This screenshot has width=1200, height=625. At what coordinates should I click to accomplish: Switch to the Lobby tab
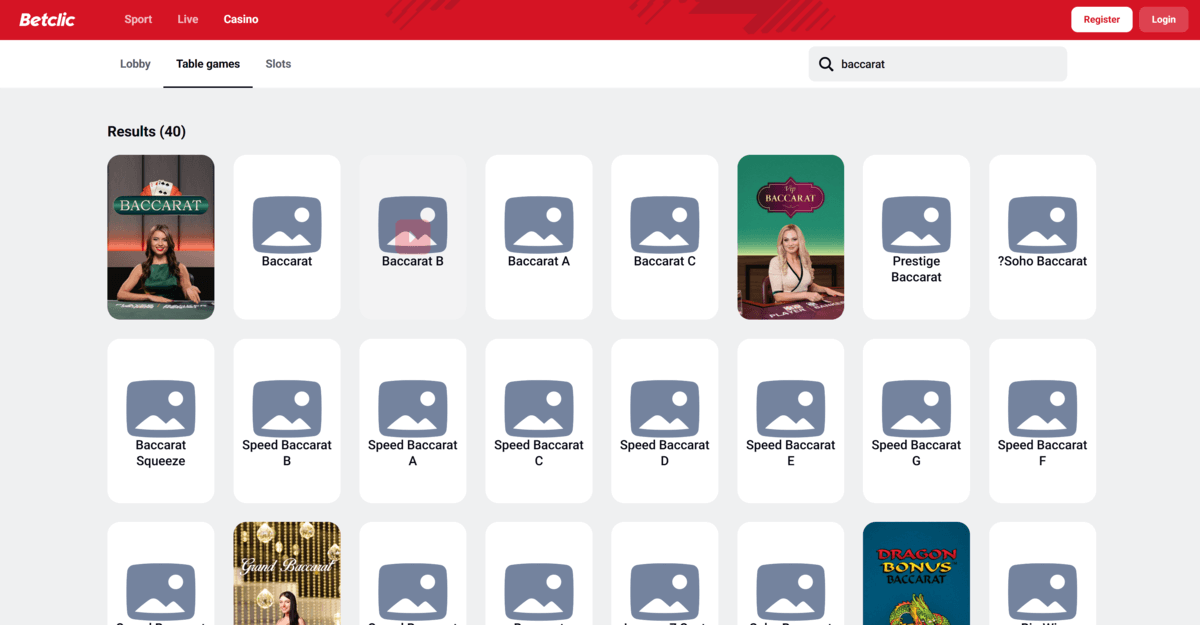point(135,64)
